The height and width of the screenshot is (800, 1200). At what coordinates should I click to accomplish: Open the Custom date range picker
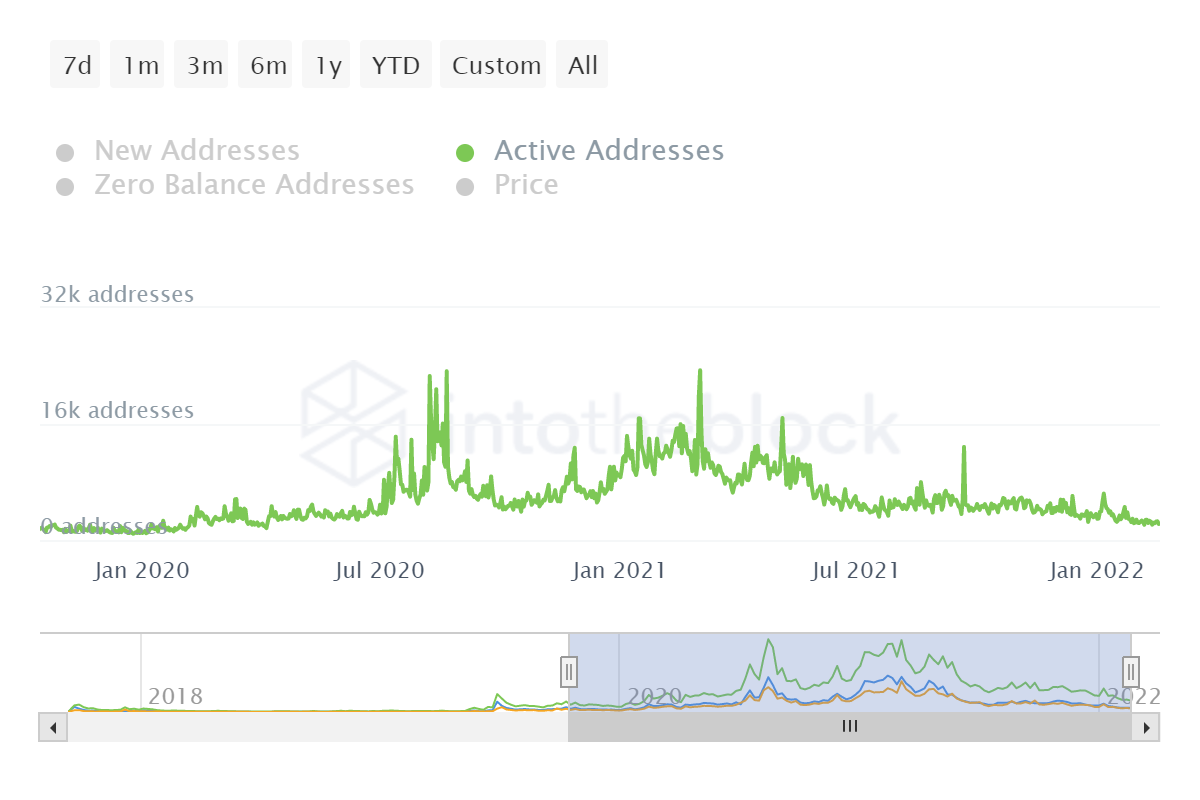[x=496, y=66]
